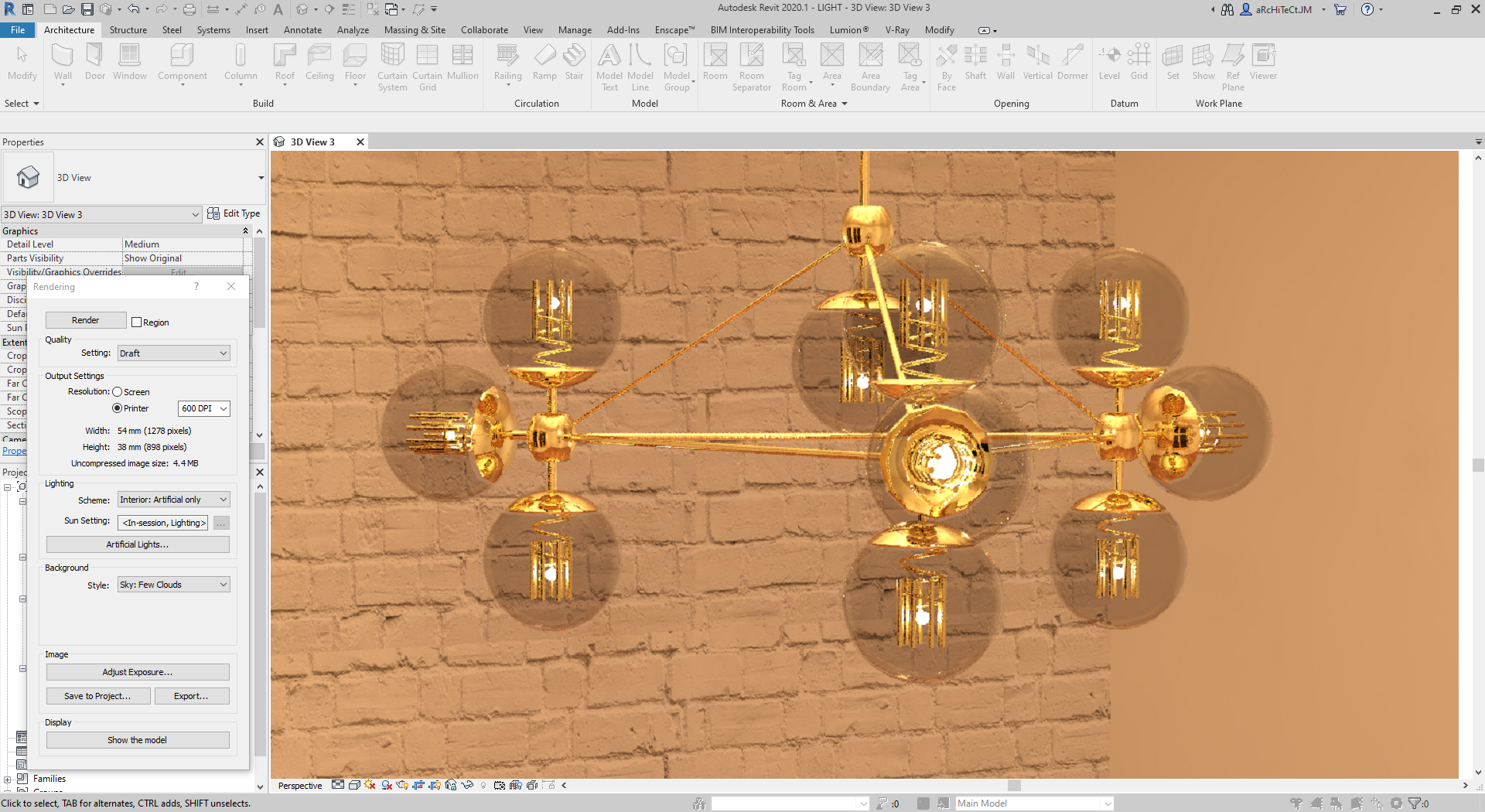Viewport: 1485px width, 812px height.
Task: Click Edit Type in the Properties palette
Action: coord(234,213)
